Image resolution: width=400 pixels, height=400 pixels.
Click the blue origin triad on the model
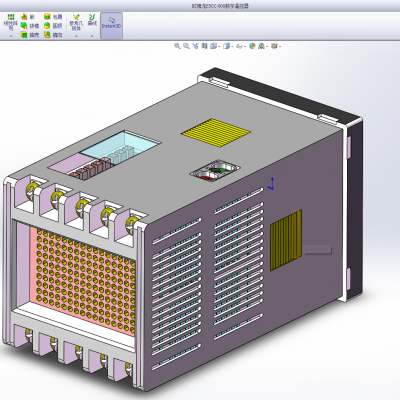pyautogui.click(x=272, y=184)
